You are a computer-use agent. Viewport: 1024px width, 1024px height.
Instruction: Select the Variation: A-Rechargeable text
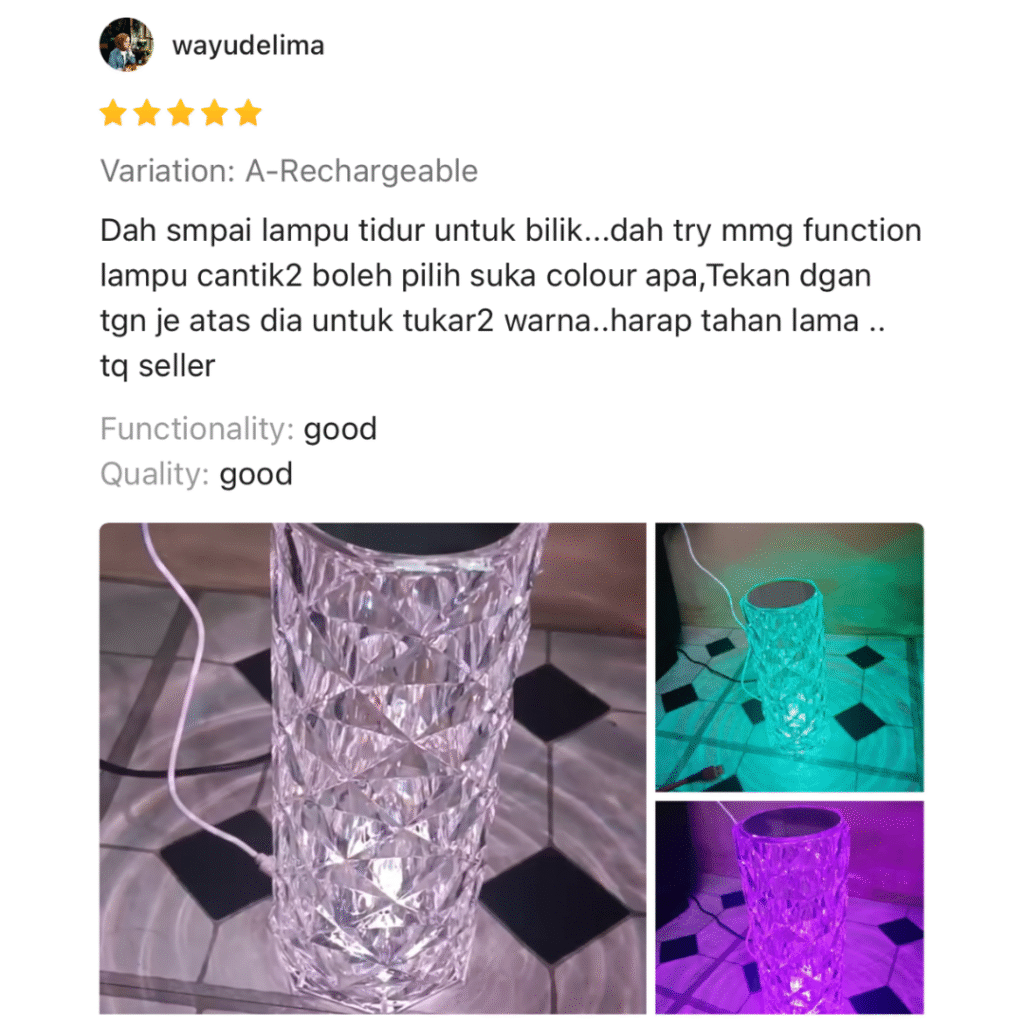tap(289, 171)
